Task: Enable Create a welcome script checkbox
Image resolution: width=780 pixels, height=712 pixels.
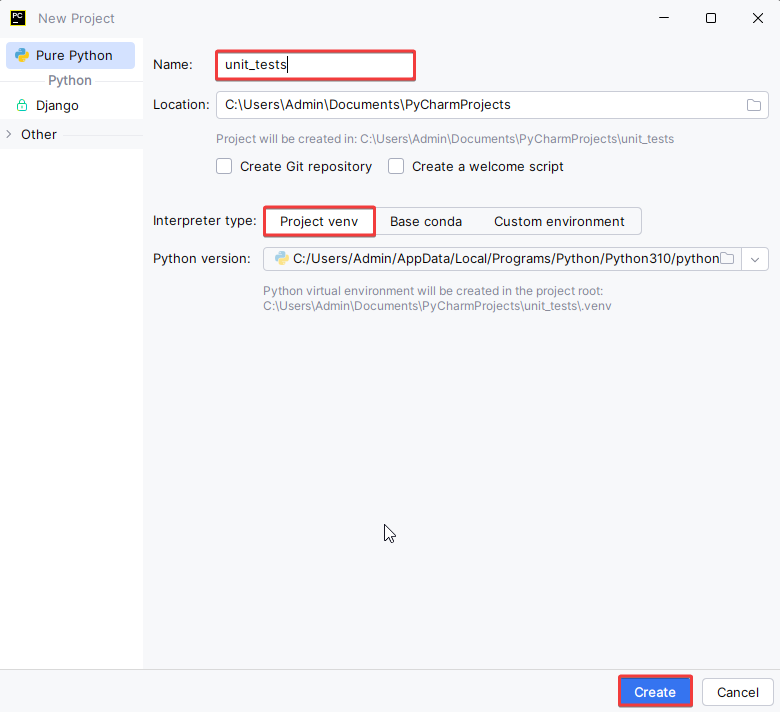Action: point(396,166)
